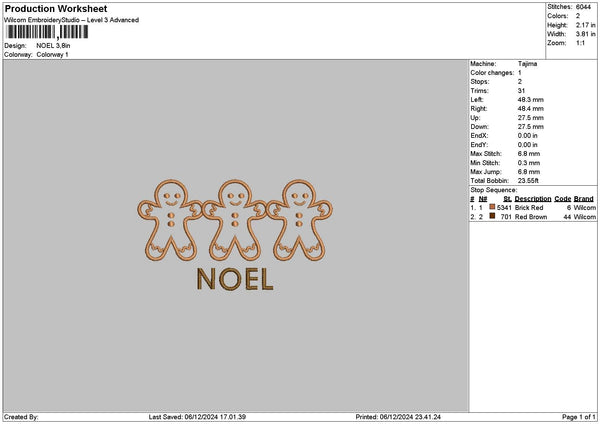Click the Right value 48.4 mm

(x=530, y=109)
